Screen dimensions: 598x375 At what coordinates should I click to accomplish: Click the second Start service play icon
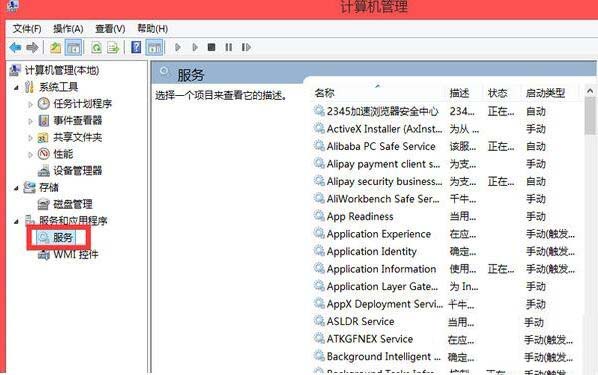[x=195, y=47]
